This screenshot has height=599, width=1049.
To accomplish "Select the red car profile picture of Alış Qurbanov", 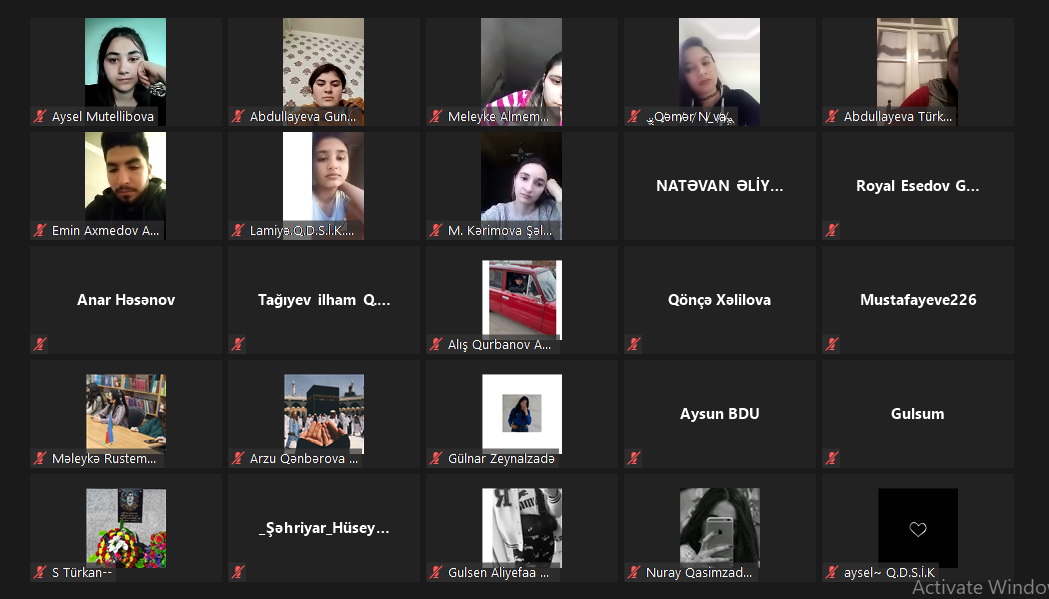I will pyautogui.click(x=522, y=298).
